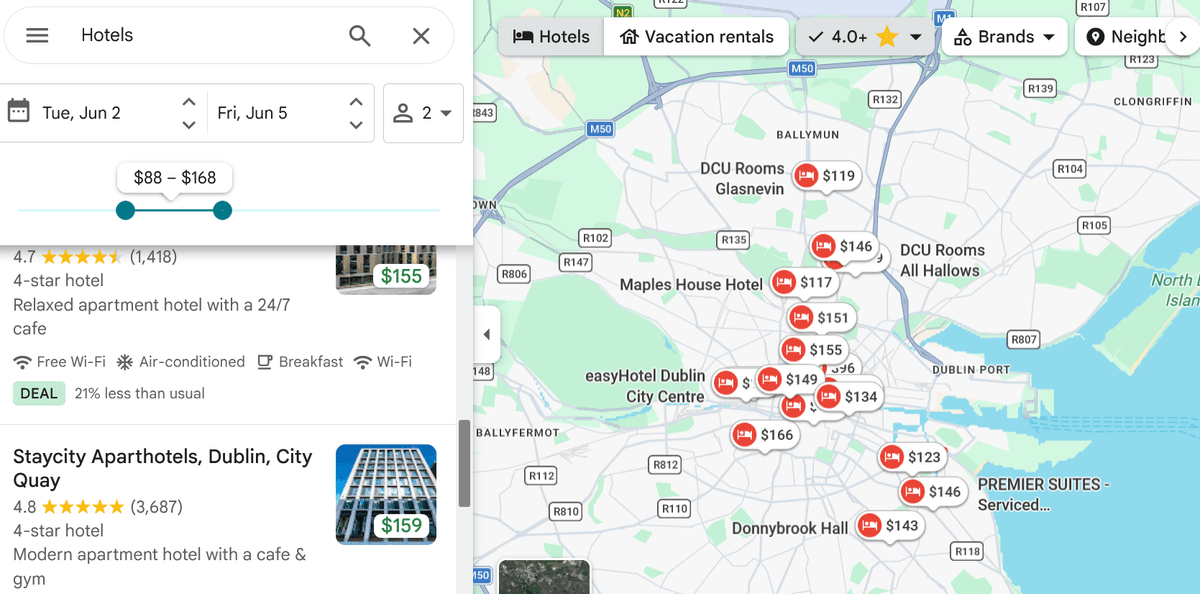Open the guest count dropdown
Screen dimensions: 1200x594
[x=423, y=113]
